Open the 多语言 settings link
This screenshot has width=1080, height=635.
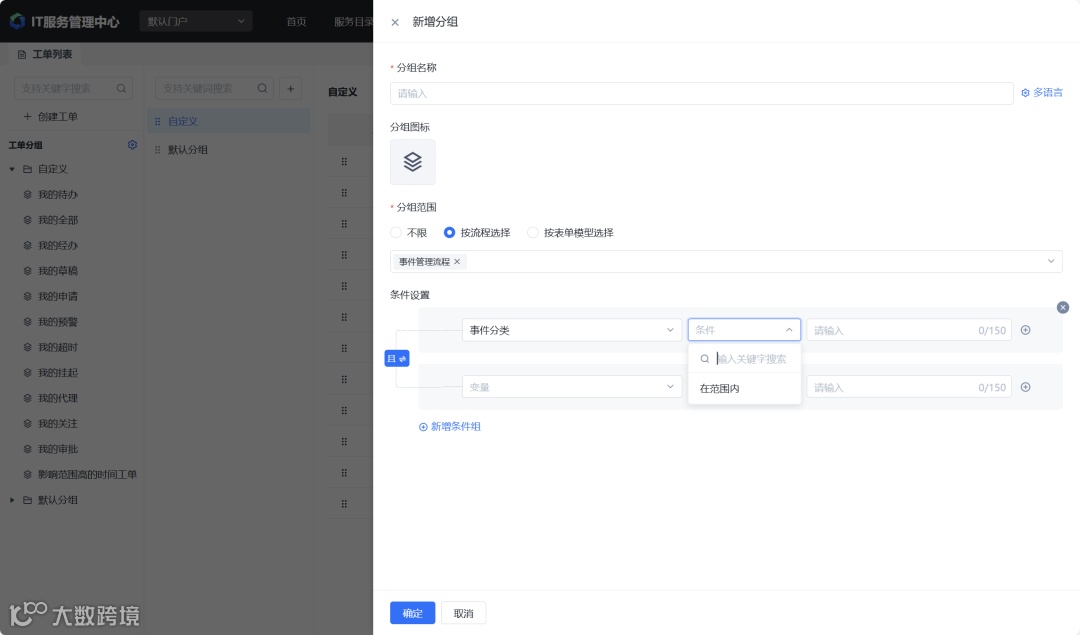[1041, 92]
